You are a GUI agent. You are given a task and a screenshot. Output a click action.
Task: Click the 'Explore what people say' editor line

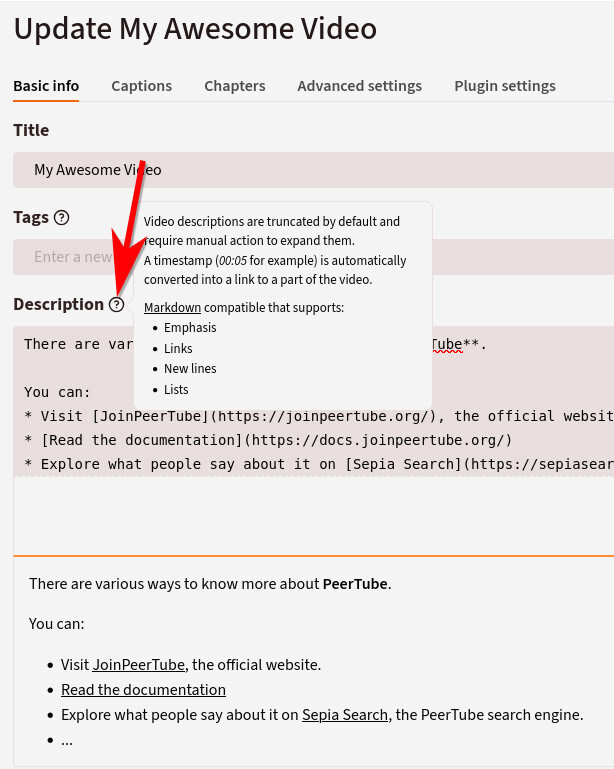coord(319,464)
